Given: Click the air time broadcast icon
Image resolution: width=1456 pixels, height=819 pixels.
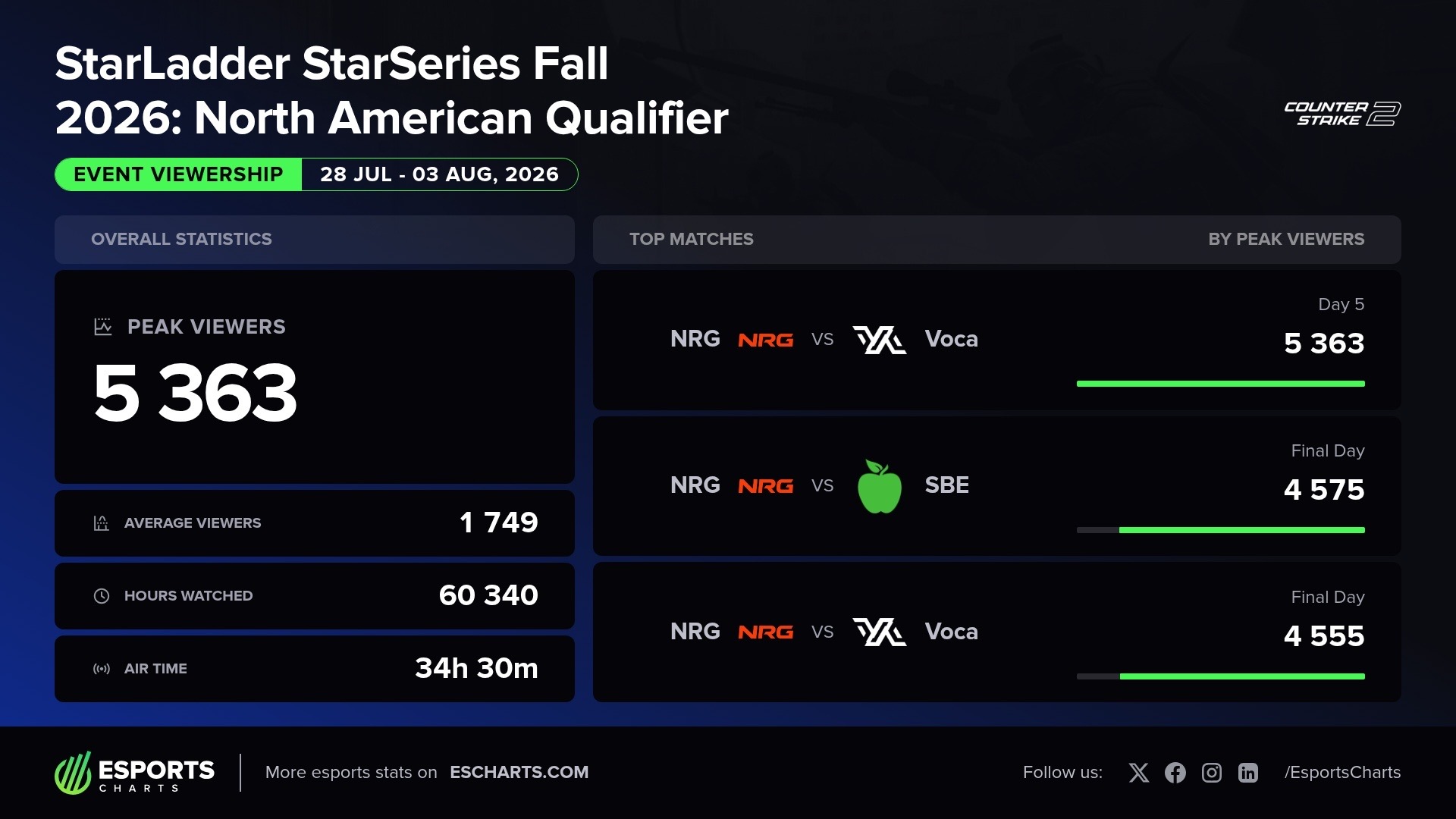Looking at the screenshot, I should 102,669.
